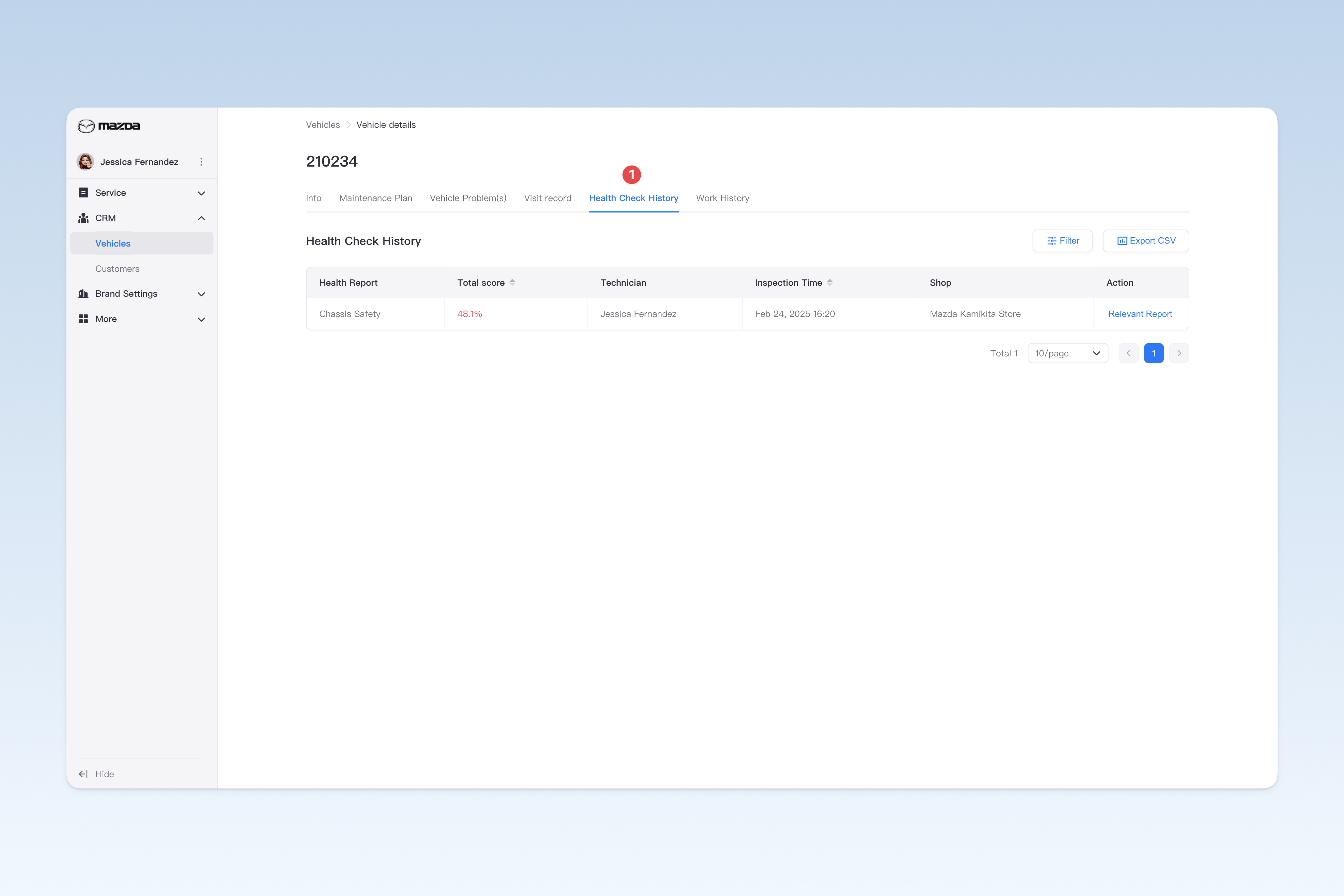Sort by Total score arrows

coord(512,282)
